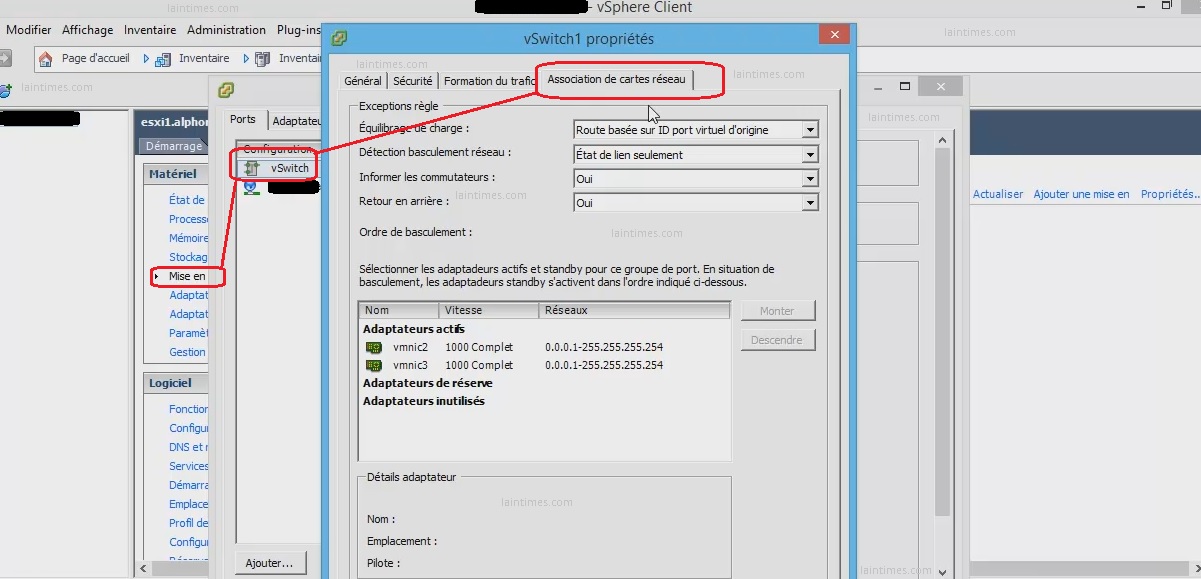Open the DNS et r link under Logiciel

tap(189, 447)
